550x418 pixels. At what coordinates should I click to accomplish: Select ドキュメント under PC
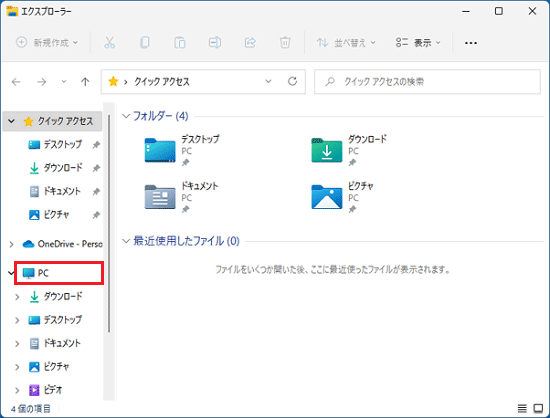(62, 343)
